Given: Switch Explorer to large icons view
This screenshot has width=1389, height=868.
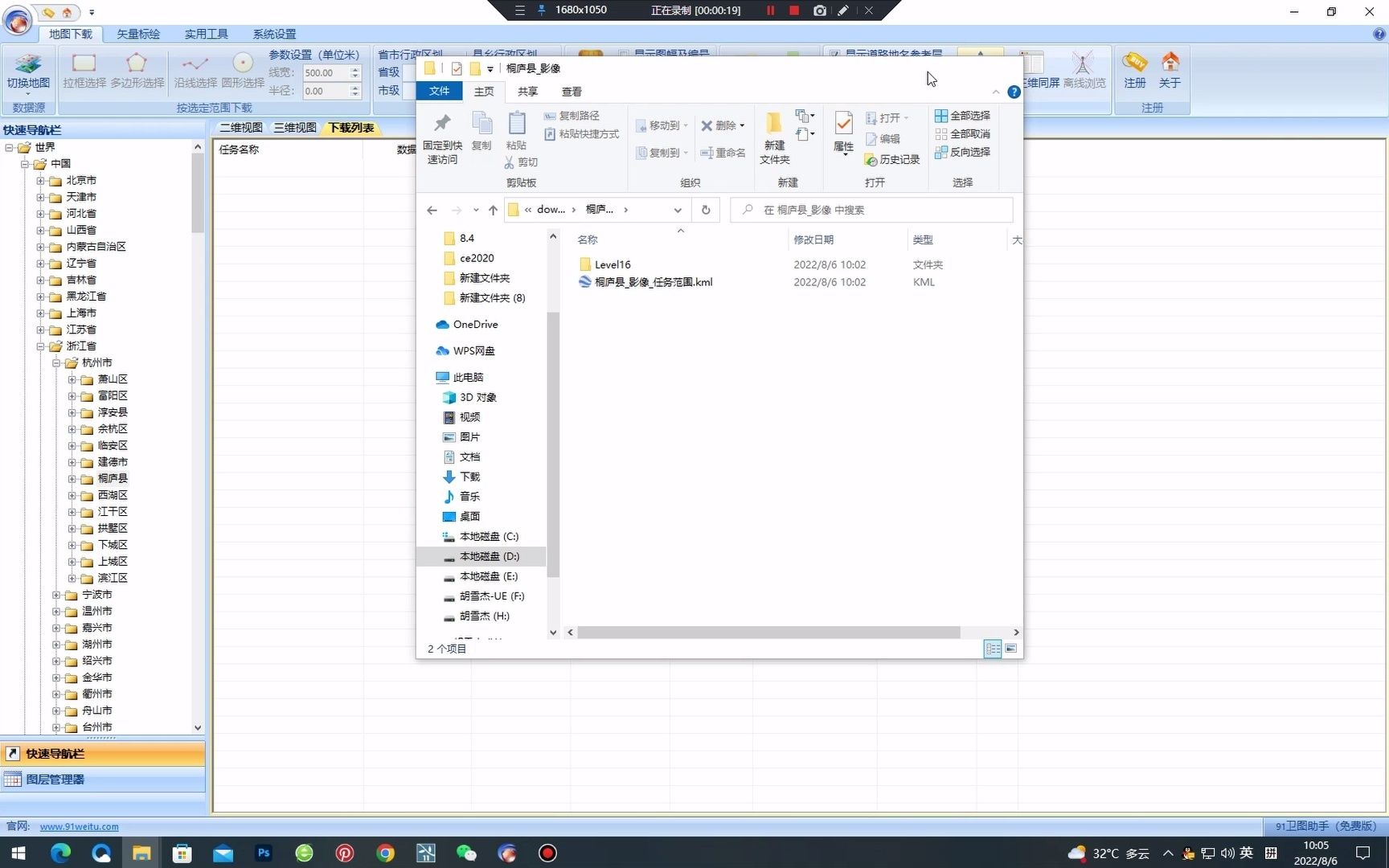Looking at the screenshot, I should pos(1010,649).
